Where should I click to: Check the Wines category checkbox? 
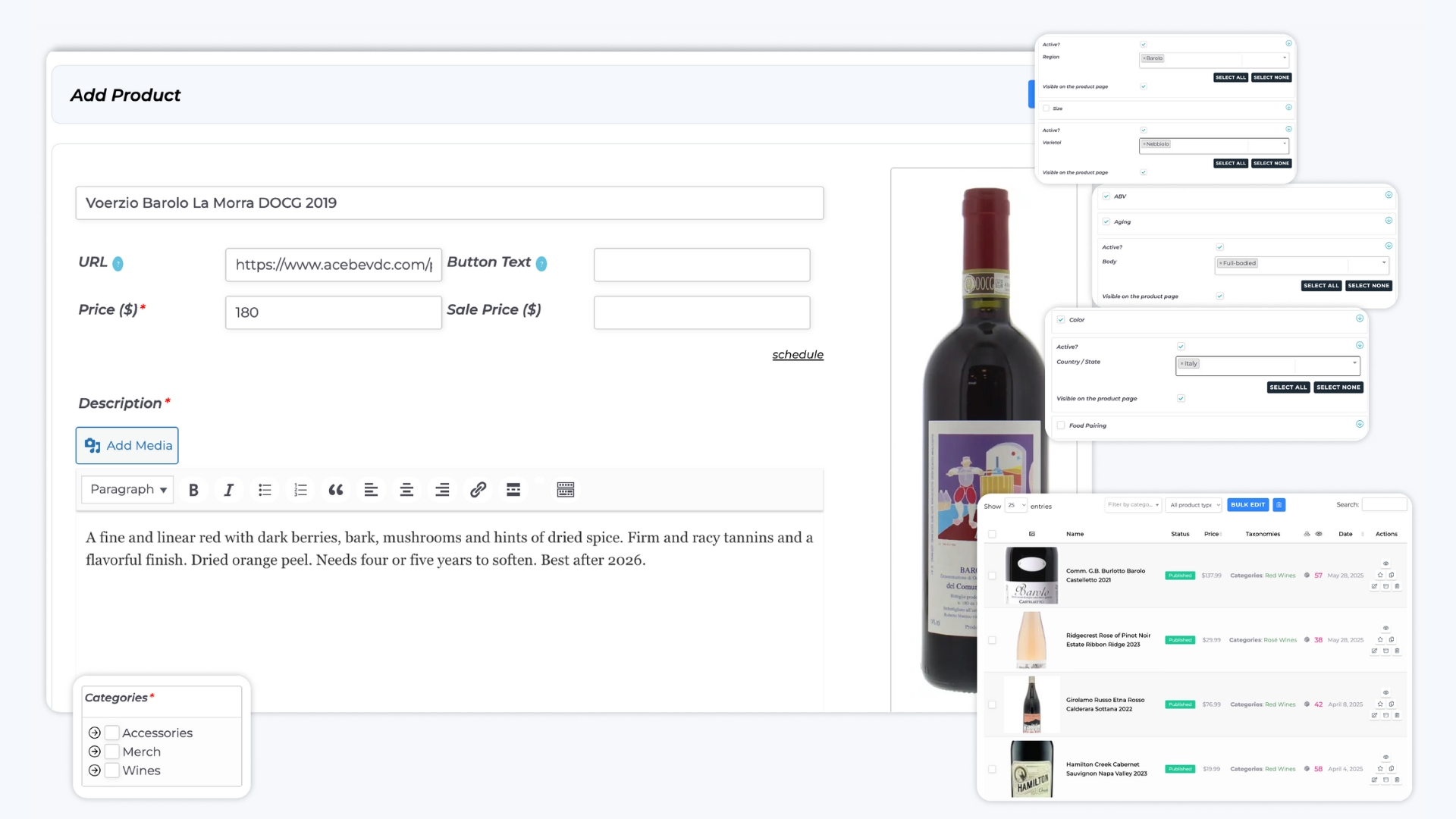tap(112, 770)
